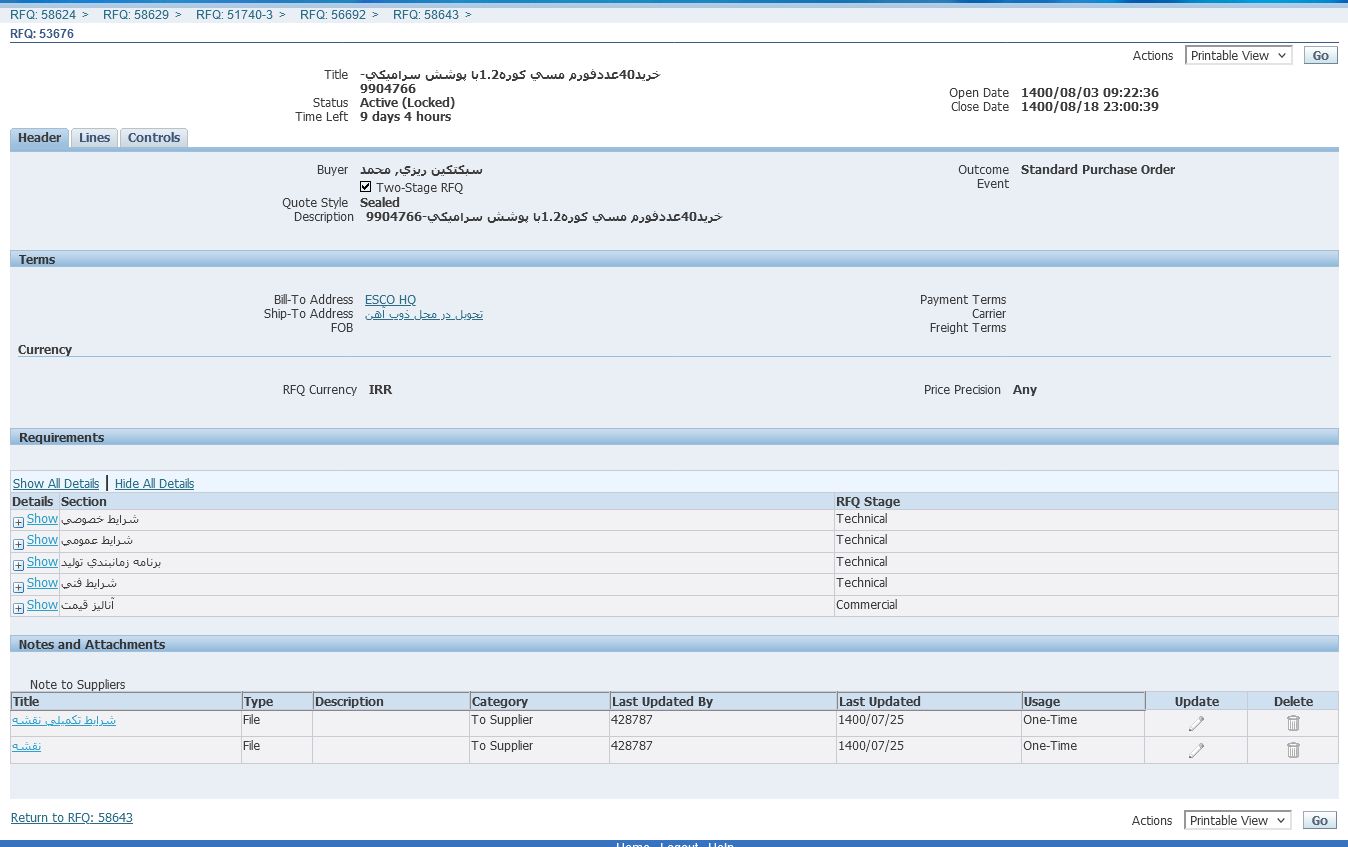Click the IRR currency value
The height and width of the screenshot is (847, 1348).
click(x=380, y=390)
